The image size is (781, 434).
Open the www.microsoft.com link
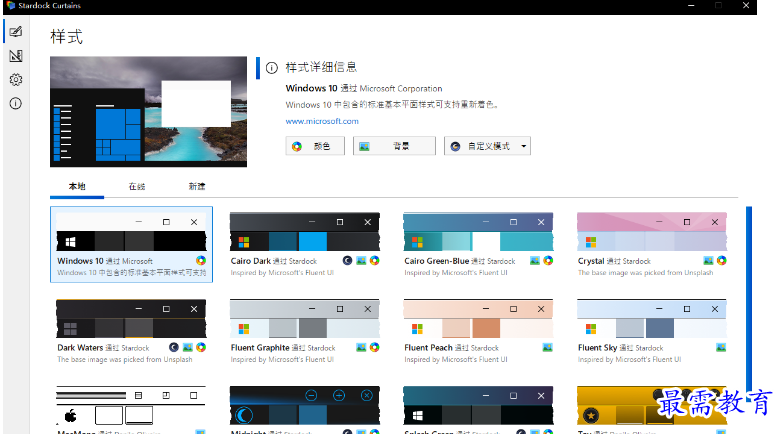click(322, 121)
